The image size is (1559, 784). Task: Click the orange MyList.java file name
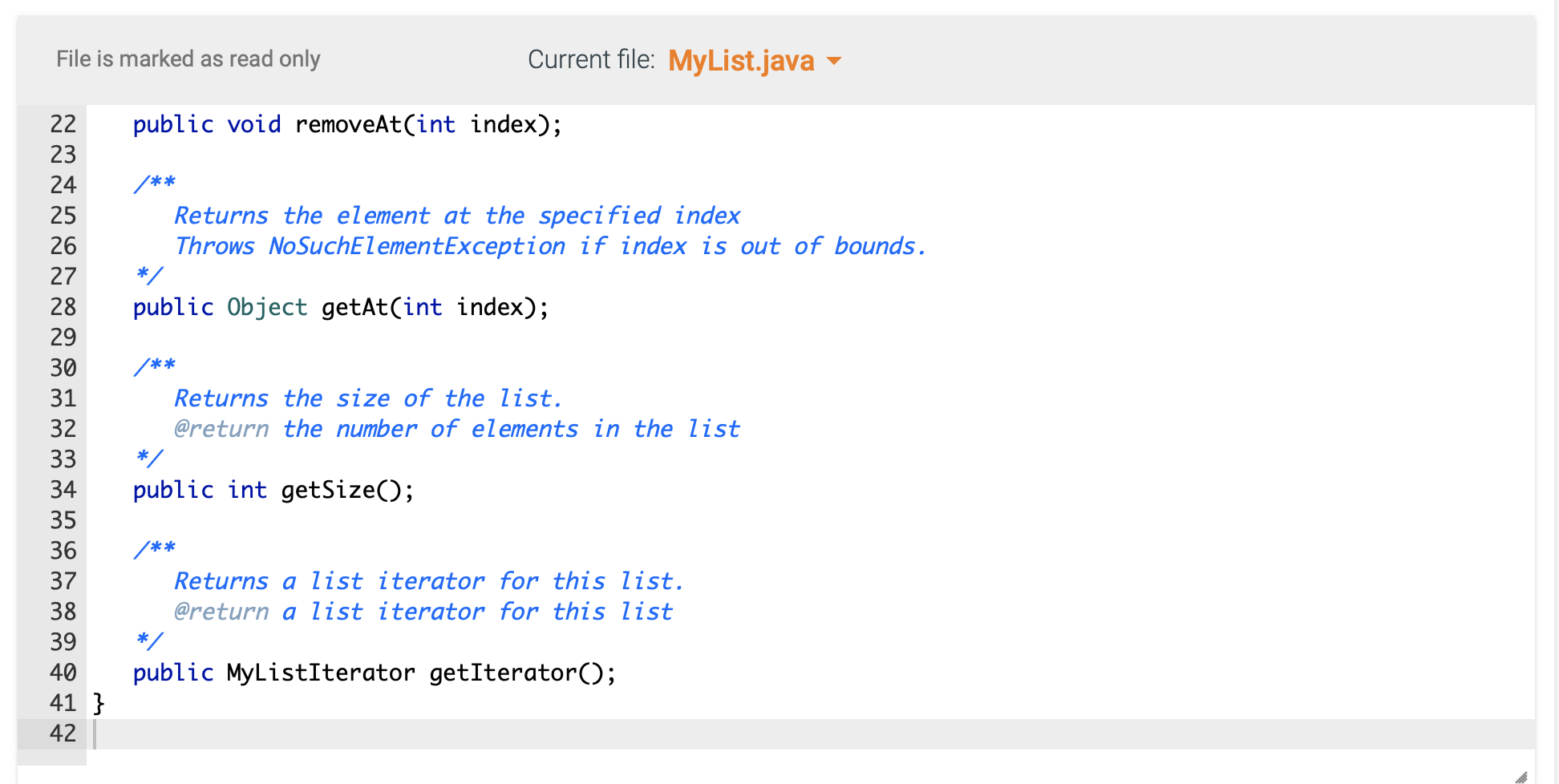(739, 60)
